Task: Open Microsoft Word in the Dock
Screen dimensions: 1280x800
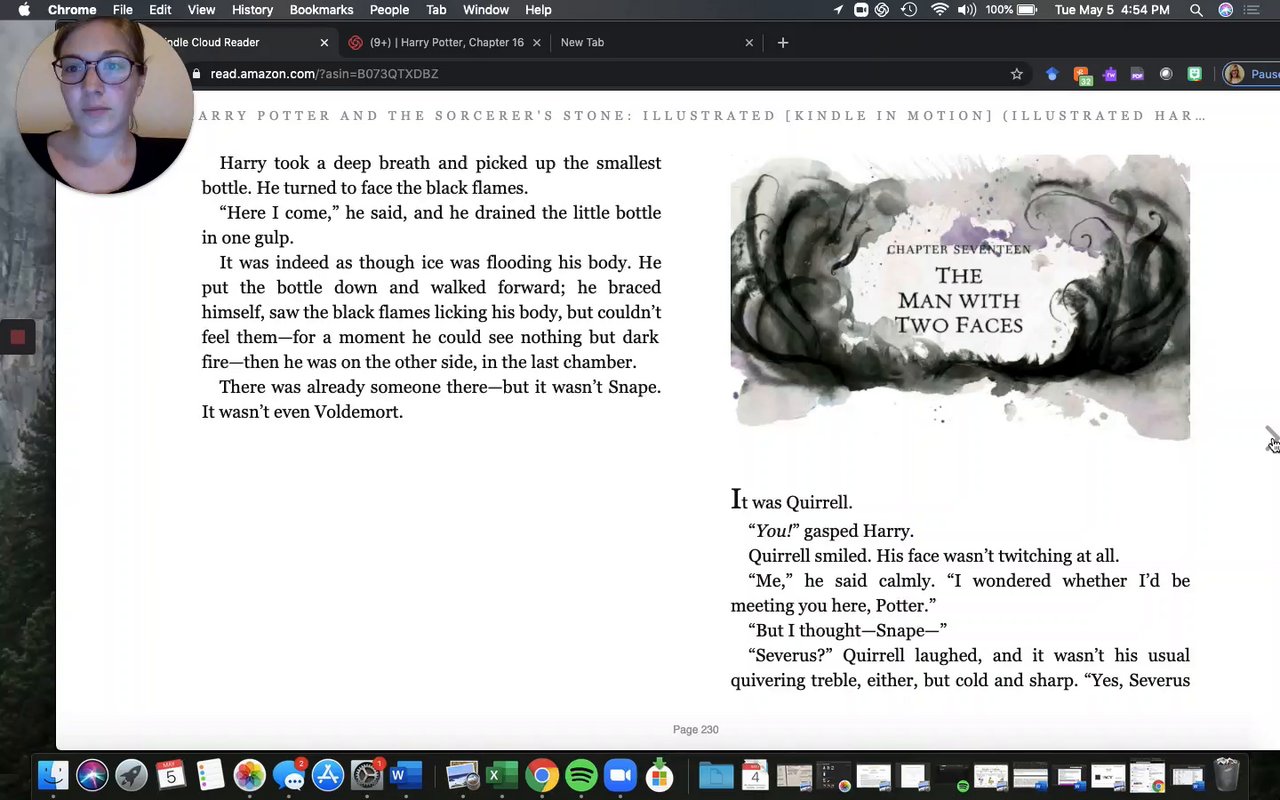Action: point(406,775)
